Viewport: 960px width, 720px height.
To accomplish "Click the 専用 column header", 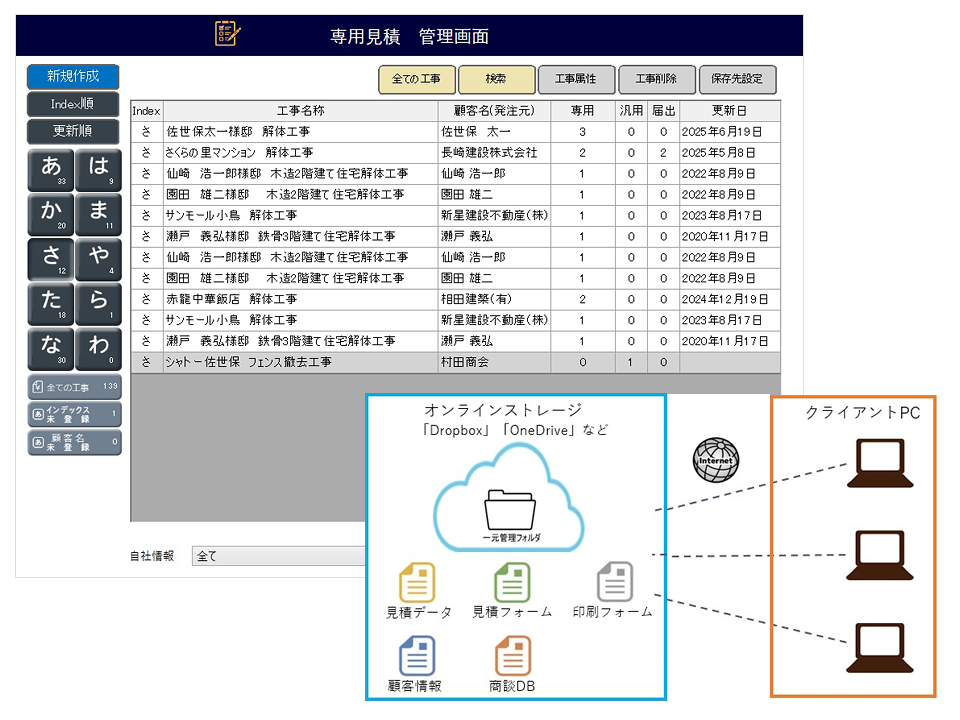I will pyautogui.click(x=583, y=111).
